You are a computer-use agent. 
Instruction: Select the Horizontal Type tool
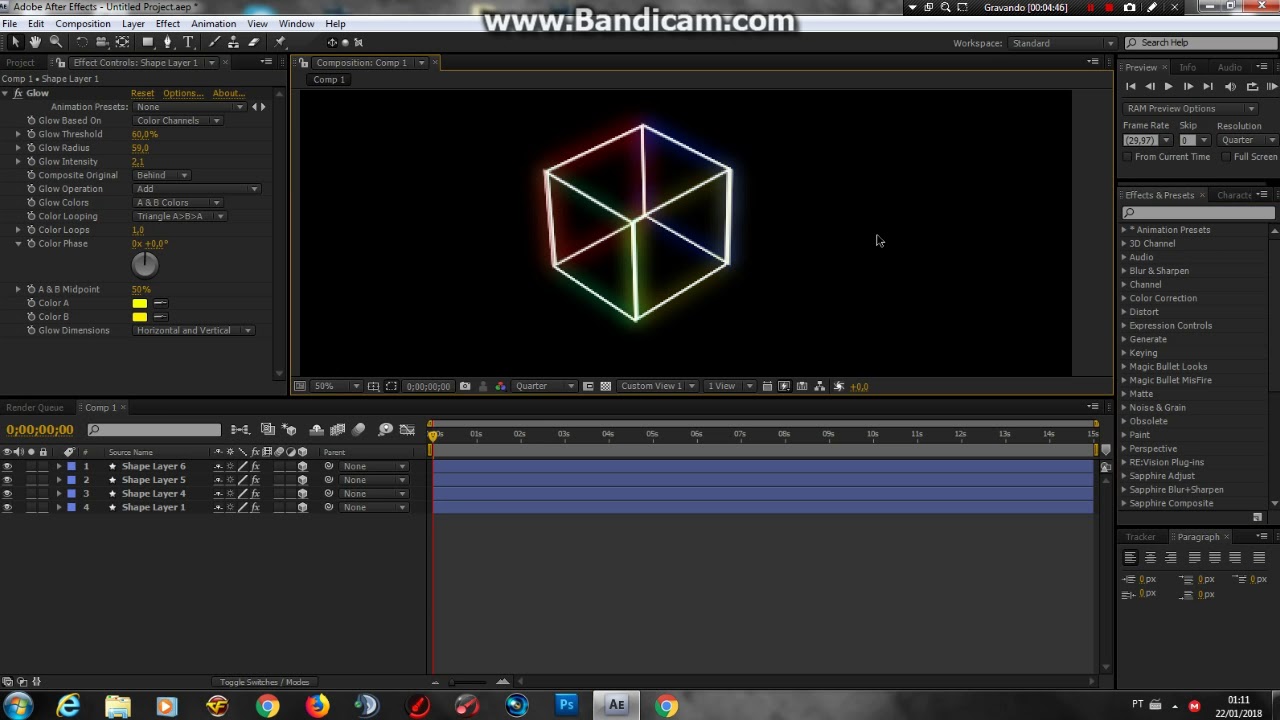188,42
